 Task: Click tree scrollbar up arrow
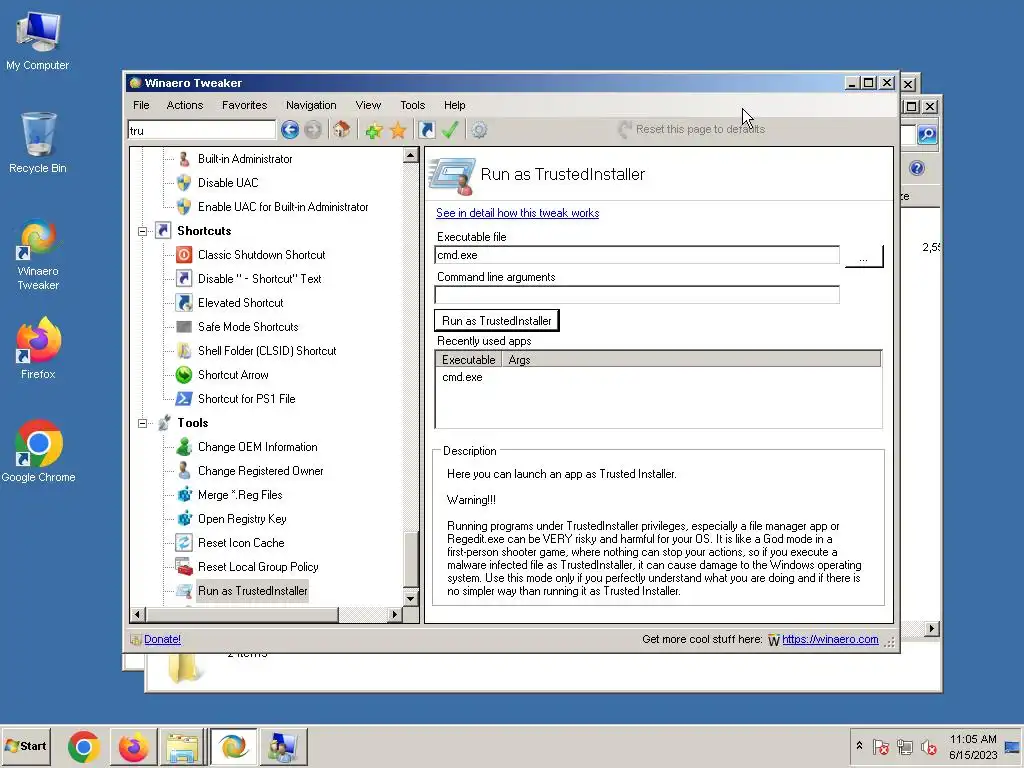click(411, 155)
